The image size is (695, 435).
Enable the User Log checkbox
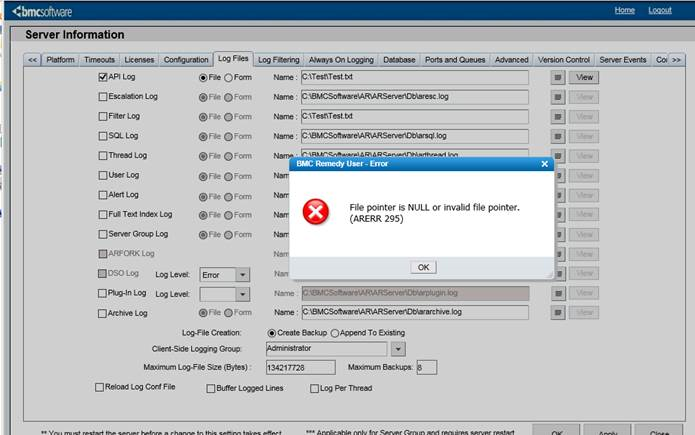pos(103,175)
